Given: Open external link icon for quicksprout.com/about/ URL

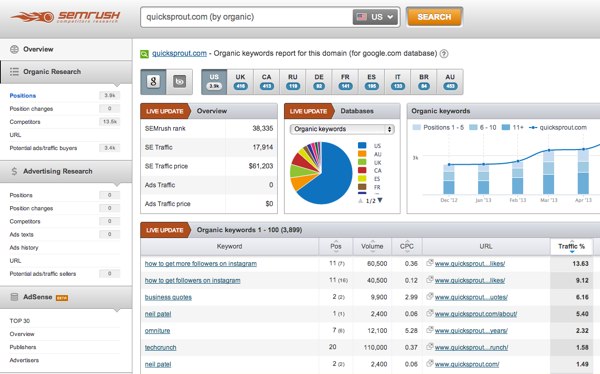Looking at the screenshot, I should coord(430,313).
